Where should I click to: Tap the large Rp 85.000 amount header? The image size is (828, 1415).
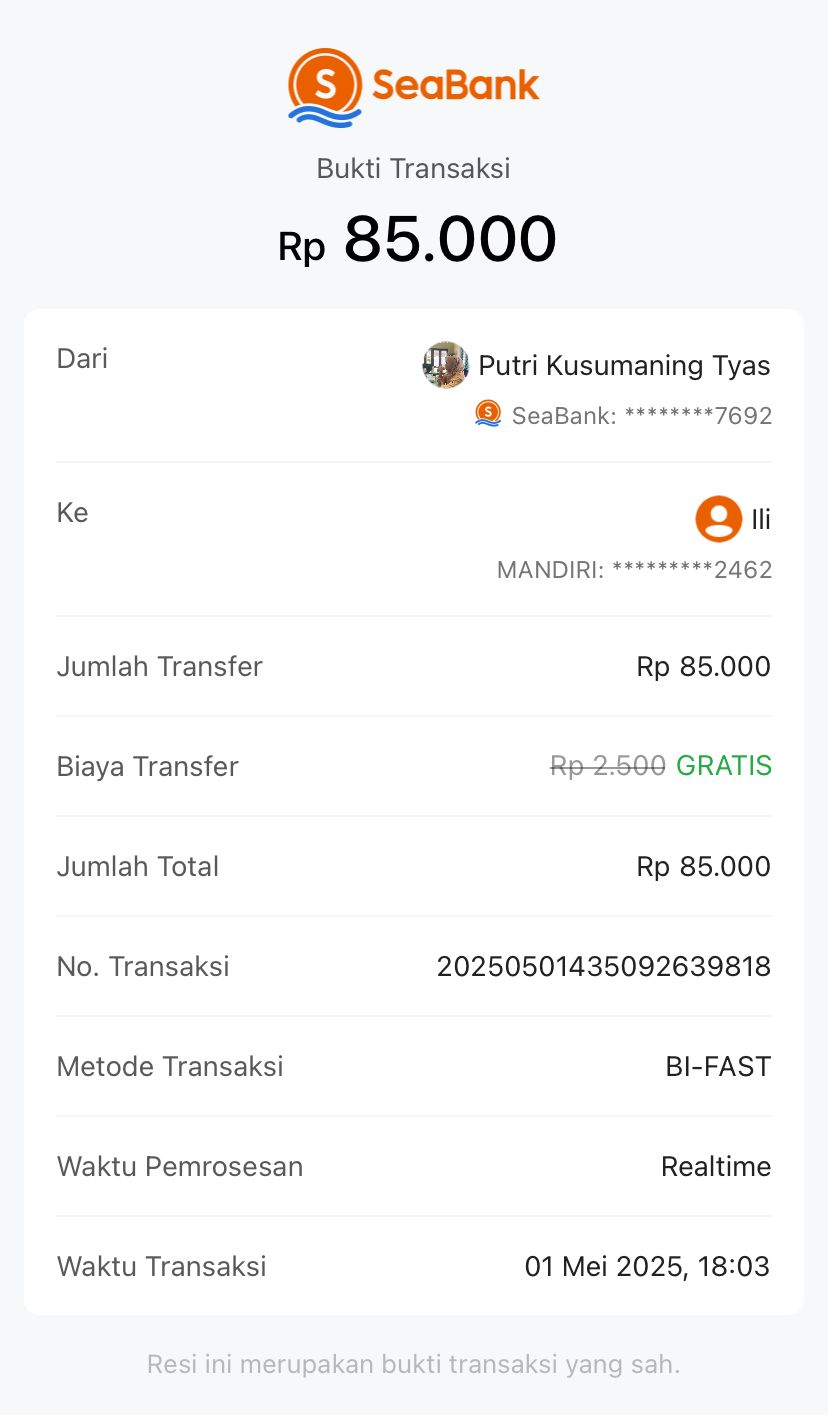[x=417, y=240]
